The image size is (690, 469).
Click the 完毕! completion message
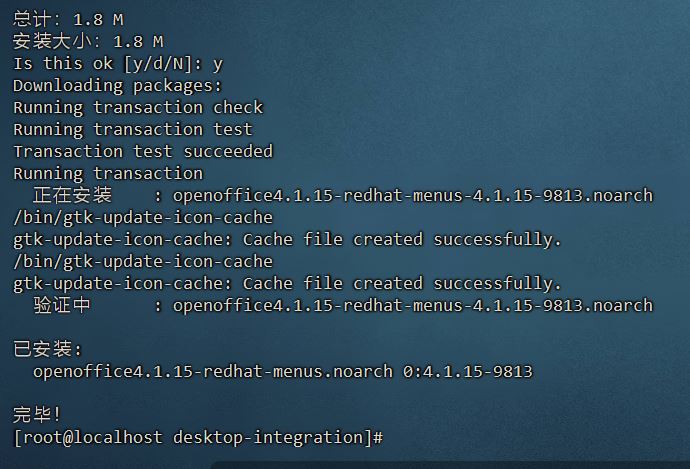[x=37, y=414]
